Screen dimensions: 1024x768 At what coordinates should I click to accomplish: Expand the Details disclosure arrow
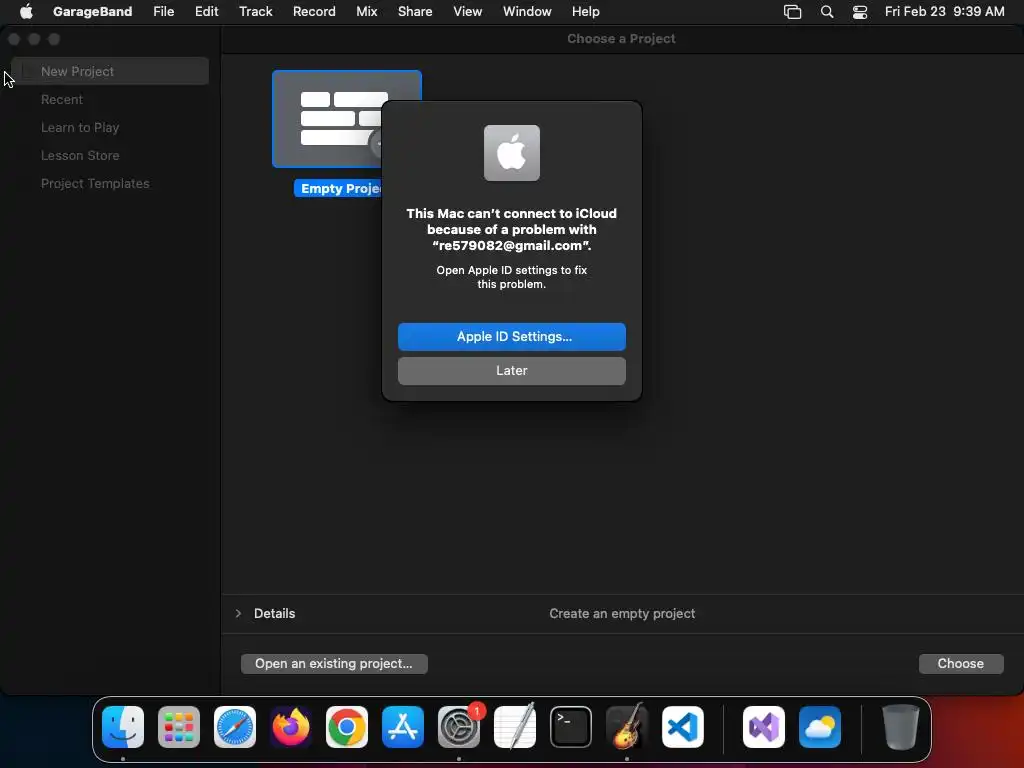tap(238, 613)
